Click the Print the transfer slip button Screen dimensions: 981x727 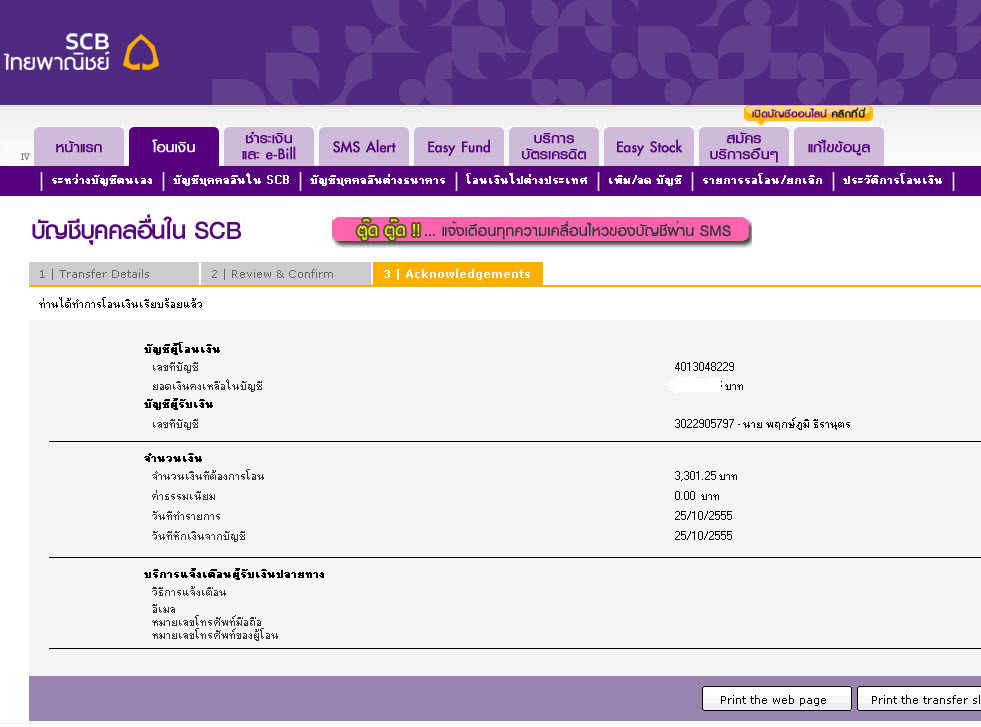919,699
